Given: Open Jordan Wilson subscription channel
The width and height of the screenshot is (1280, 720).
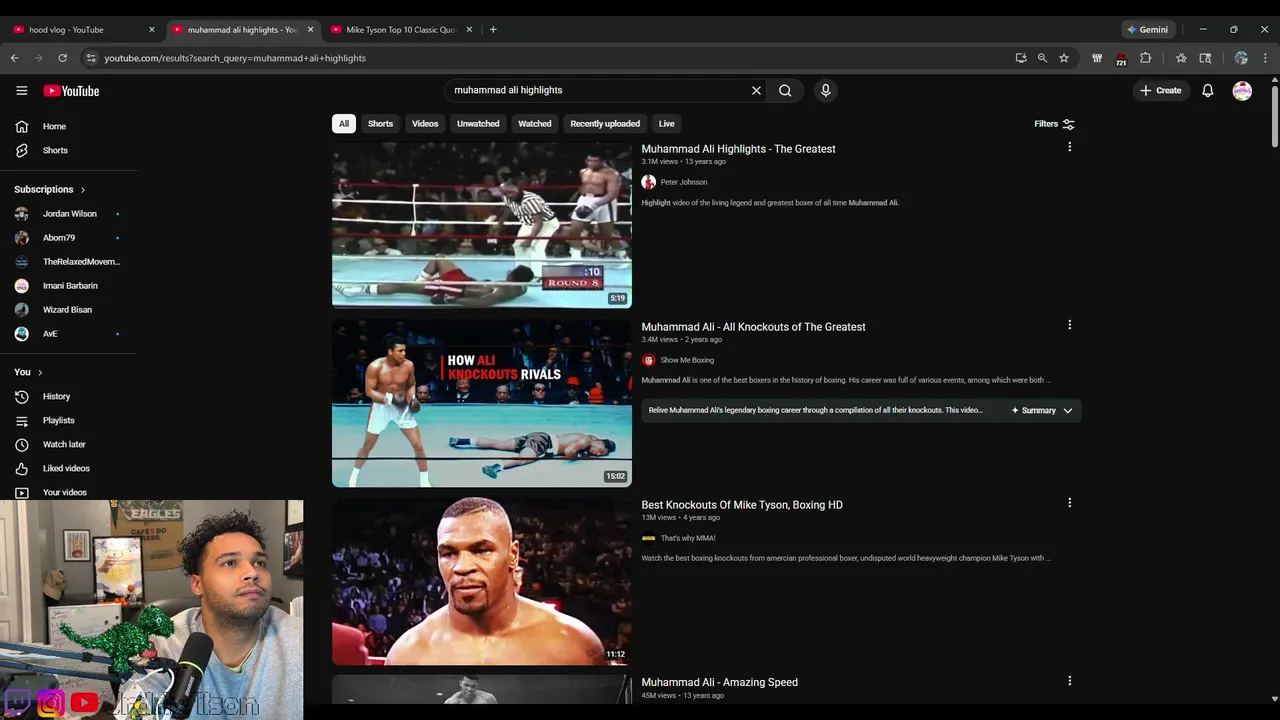Looking at the screenshot, I should (x=69, y=213).
